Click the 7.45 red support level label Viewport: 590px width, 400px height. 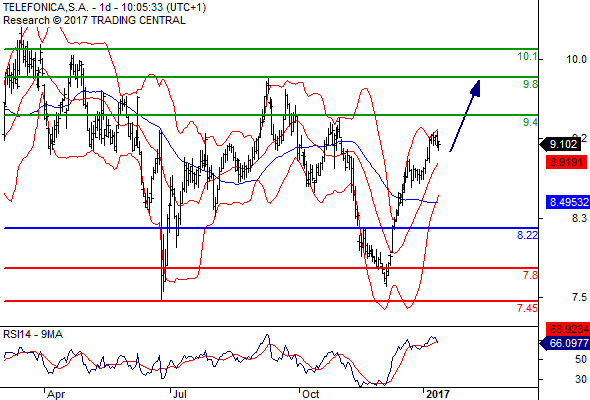(527, 308)
